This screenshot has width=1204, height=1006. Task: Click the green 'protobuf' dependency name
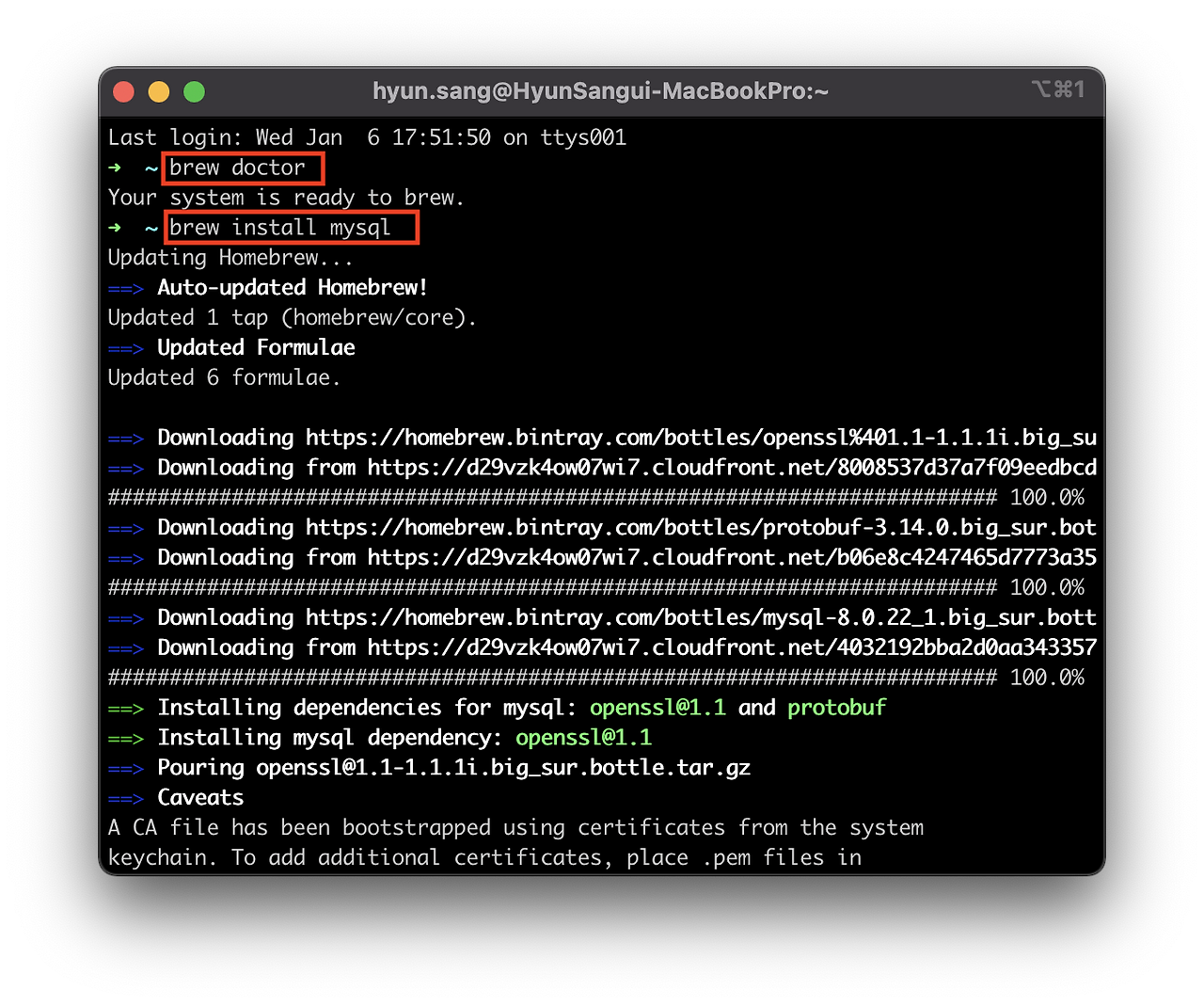(x=836, y=708)
